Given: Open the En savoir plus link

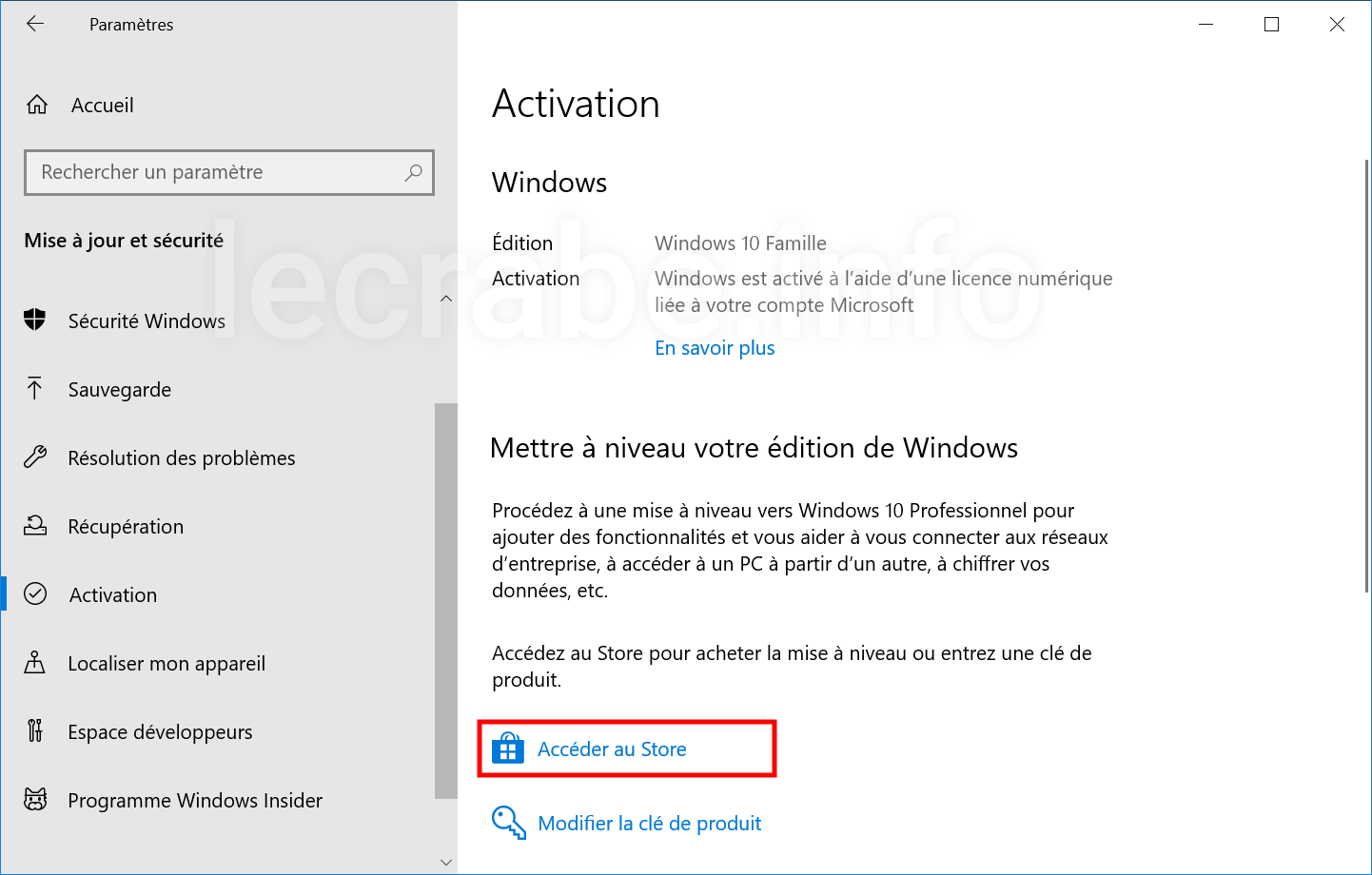Looking at the screenshot, I should pos(715,348).
